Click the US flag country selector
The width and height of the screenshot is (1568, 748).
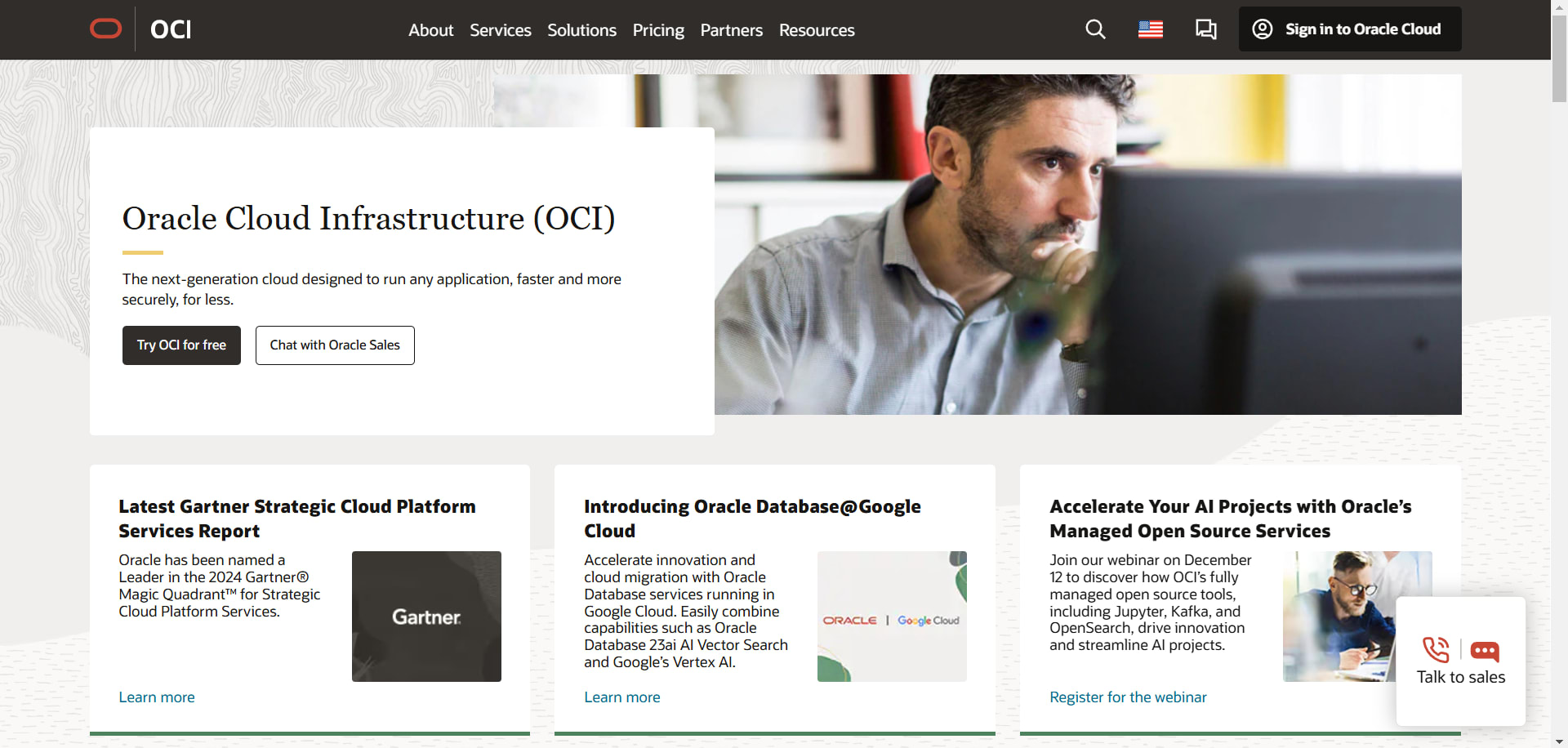(x=1151, y=29)
